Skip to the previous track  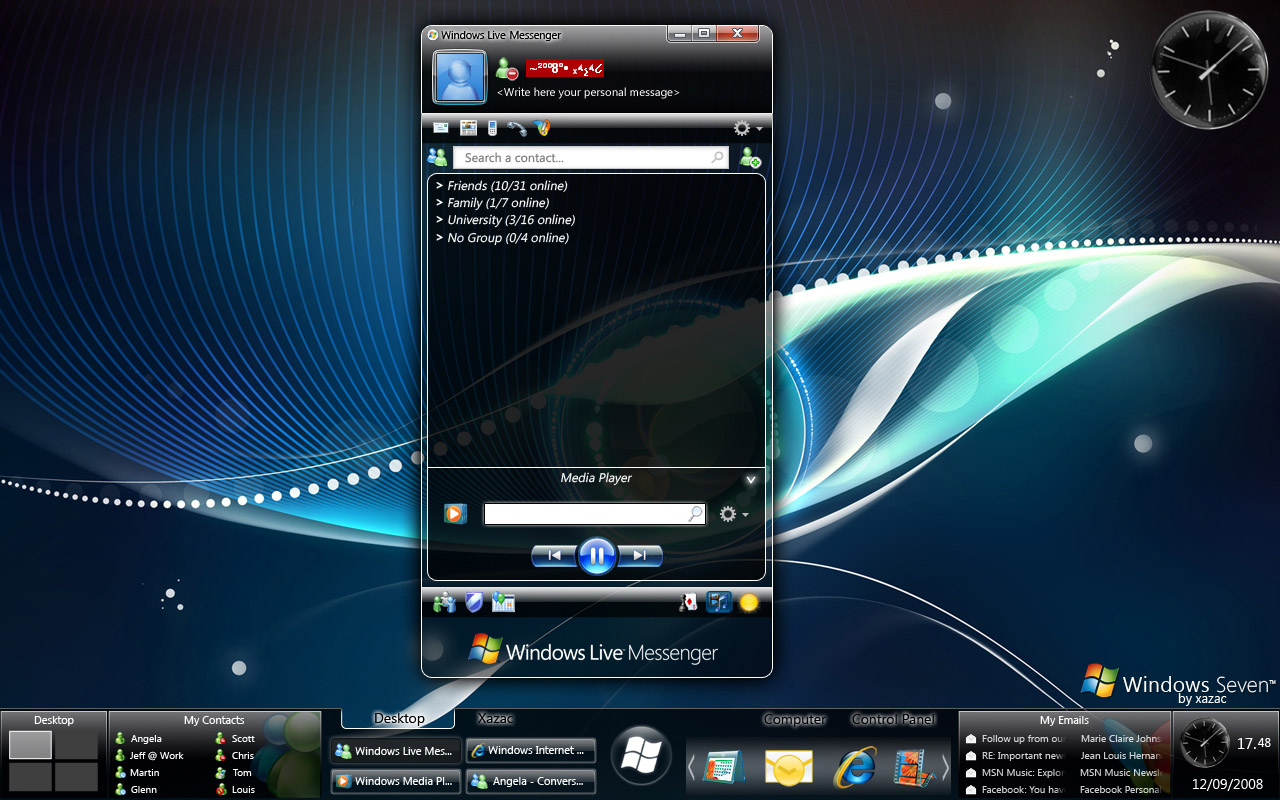[x=554, y=556]
